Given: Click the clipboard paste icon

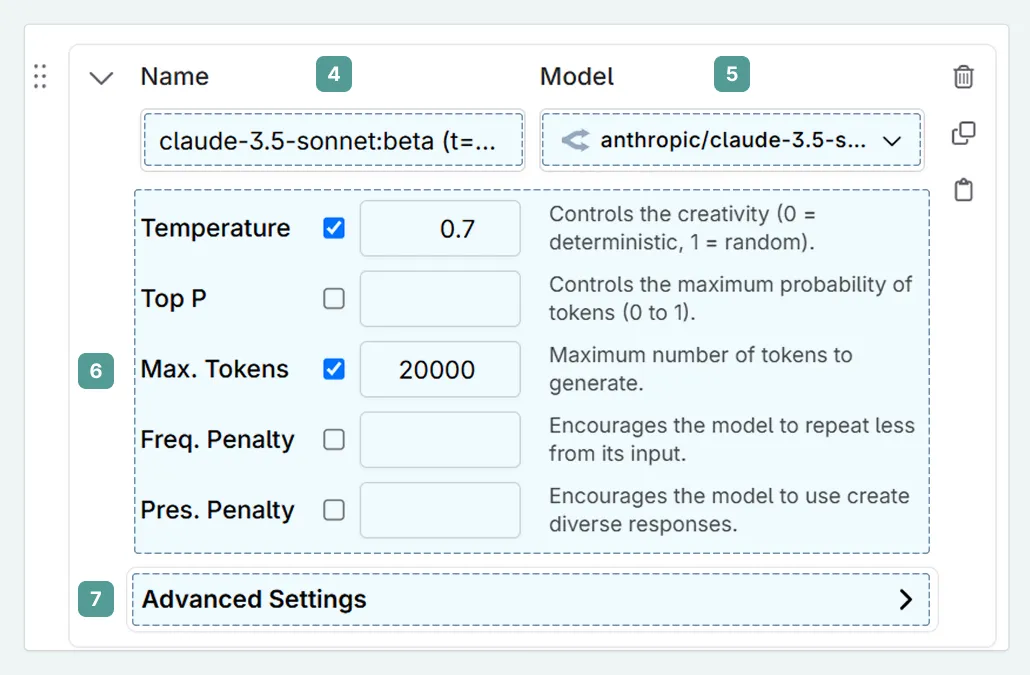Looking at the screenshot, I should click(963, 190).
